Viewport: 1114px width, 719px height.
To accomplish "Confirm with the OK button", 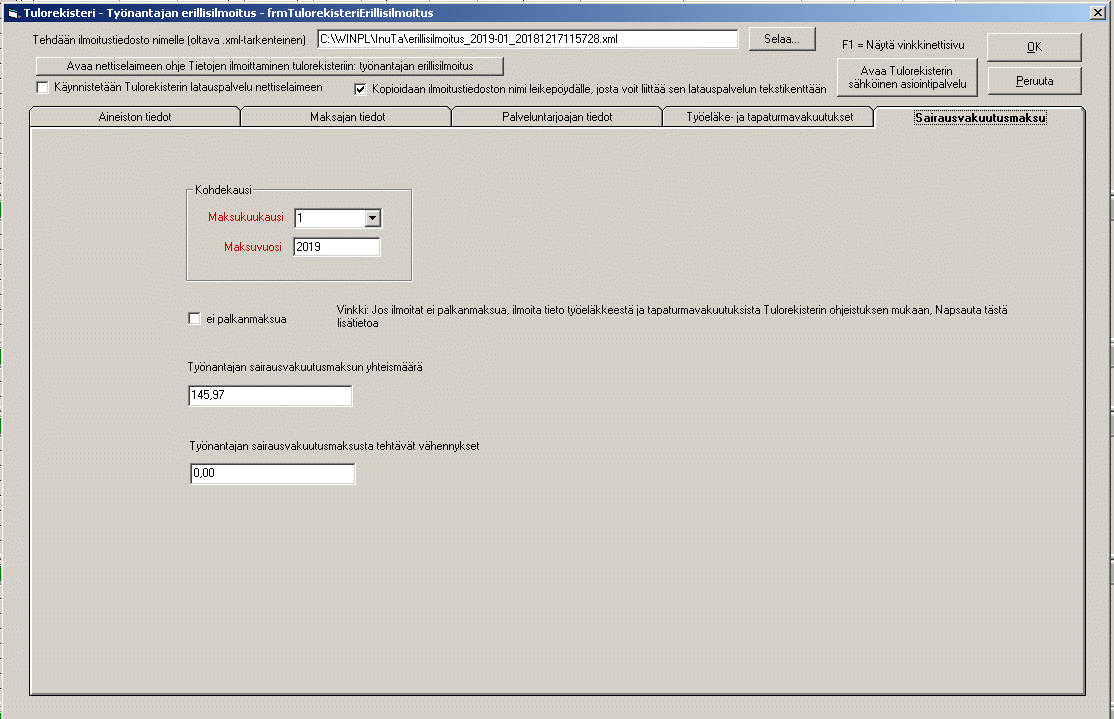I will pos(1034,47).
